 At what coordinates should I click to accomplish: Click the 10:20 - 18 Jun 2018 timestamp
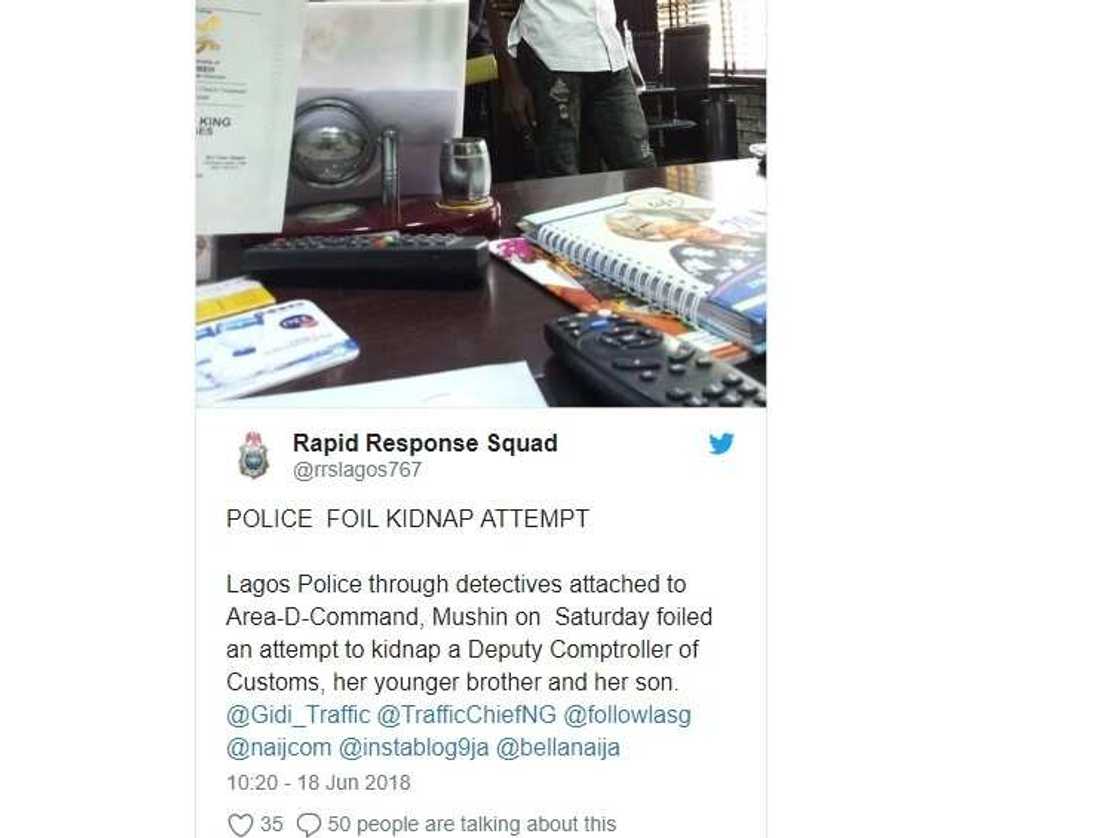319,782
